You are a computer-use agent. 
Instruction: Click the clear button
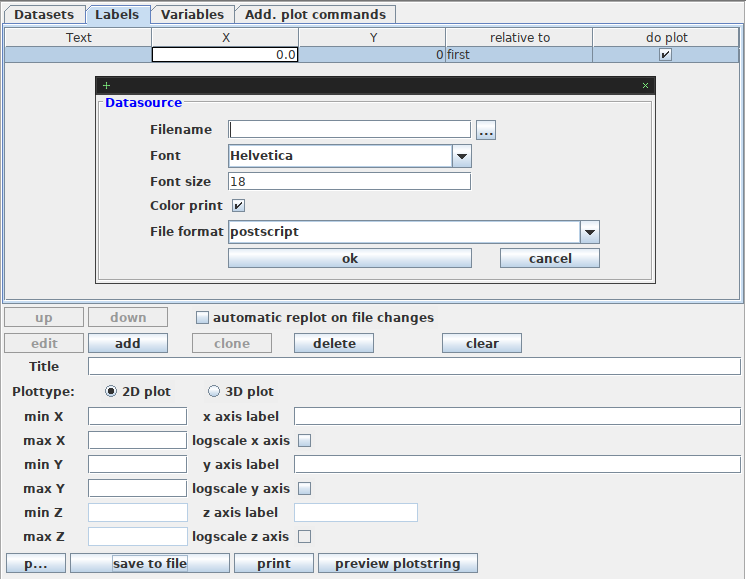(x=482, y=343)
